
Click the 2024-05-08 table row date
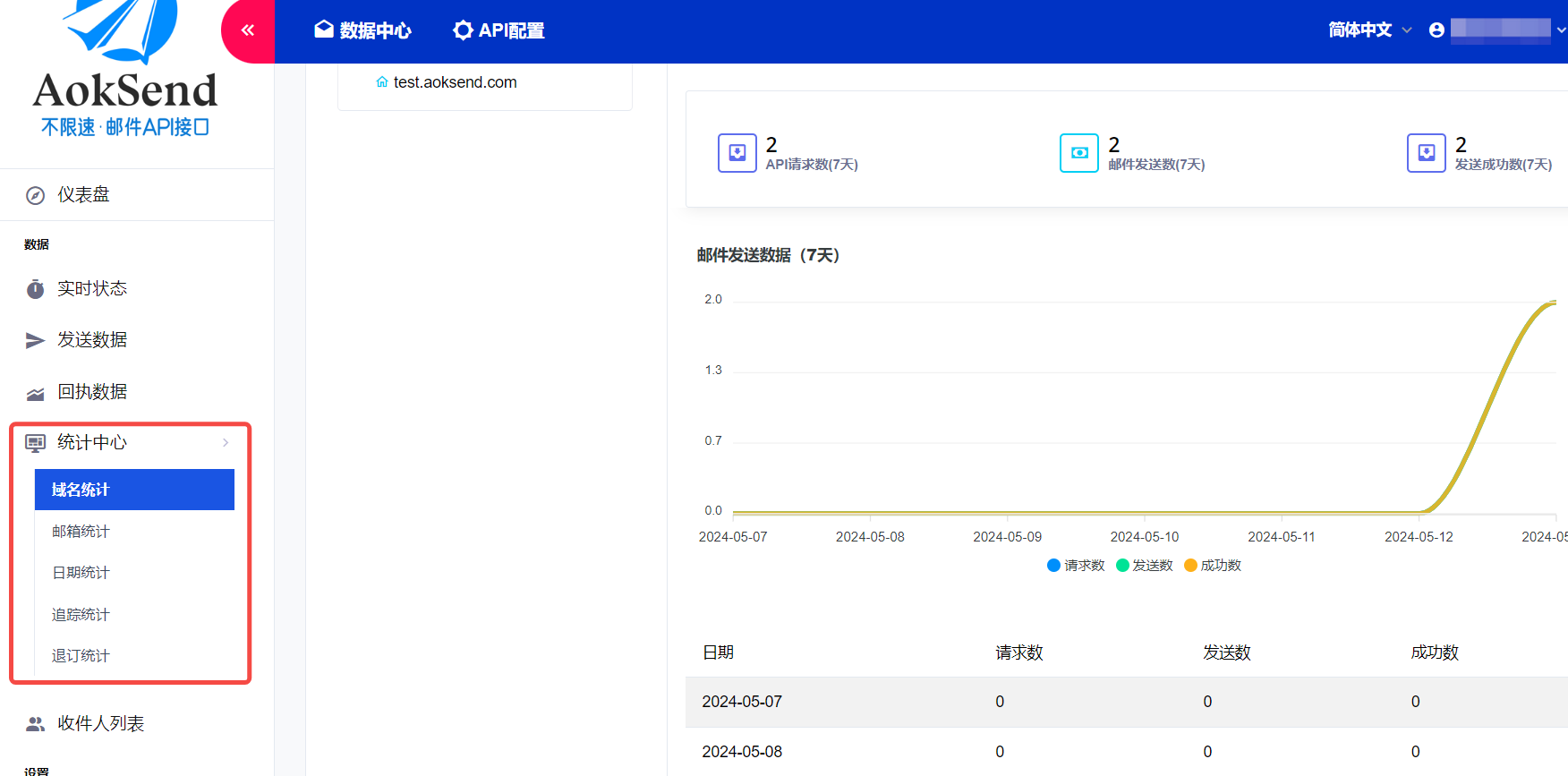[x=742, y=752]
